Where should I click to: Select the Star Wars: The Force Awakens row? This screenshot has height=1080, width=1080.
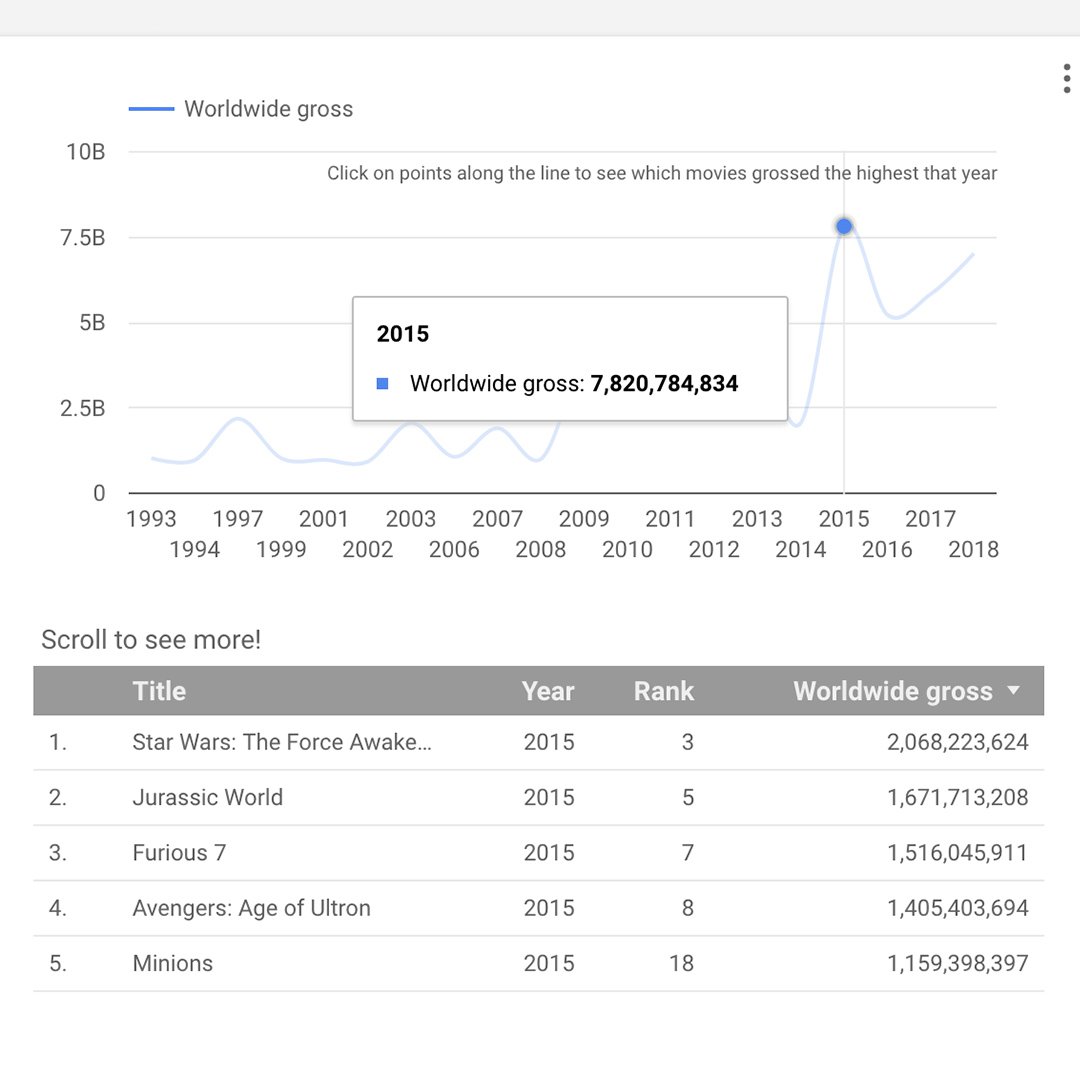539,742
